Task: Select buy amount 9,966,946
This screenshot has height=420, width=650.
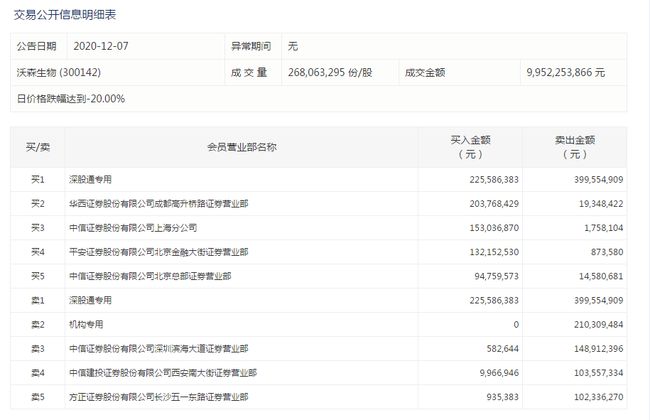Action: click(499, 373)
